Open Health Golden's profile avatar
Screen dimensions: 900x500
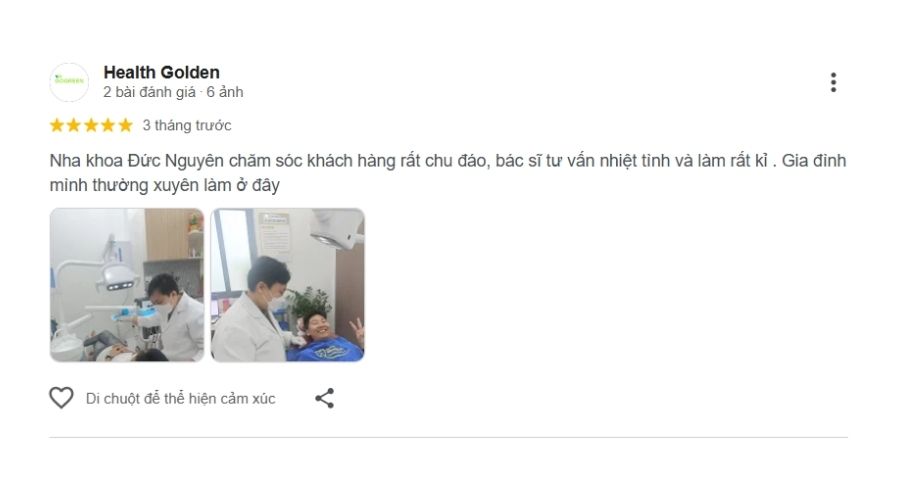point(69,82)
